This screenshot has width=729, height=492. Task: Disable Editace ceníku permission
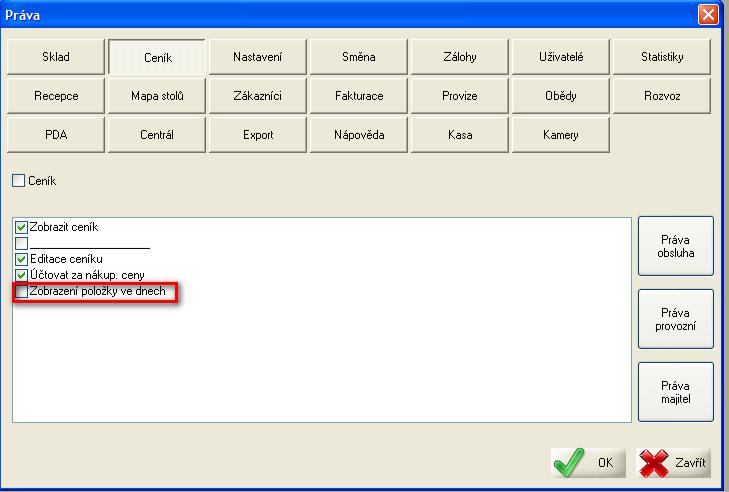(x=22, y=259)
